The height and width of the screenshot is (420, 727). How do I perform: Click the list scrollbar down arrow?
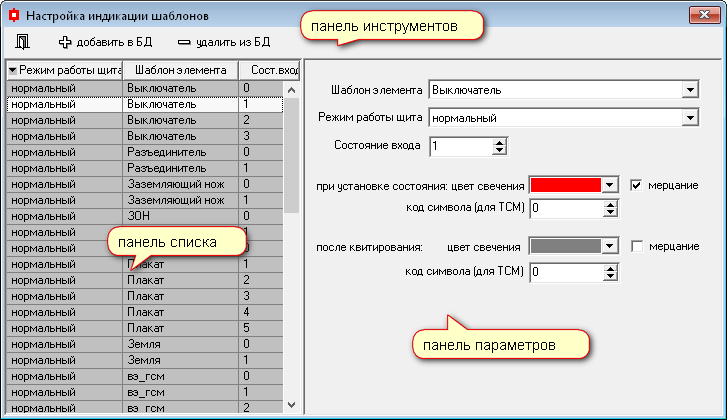pyautogui.click(x=291, y=403)
